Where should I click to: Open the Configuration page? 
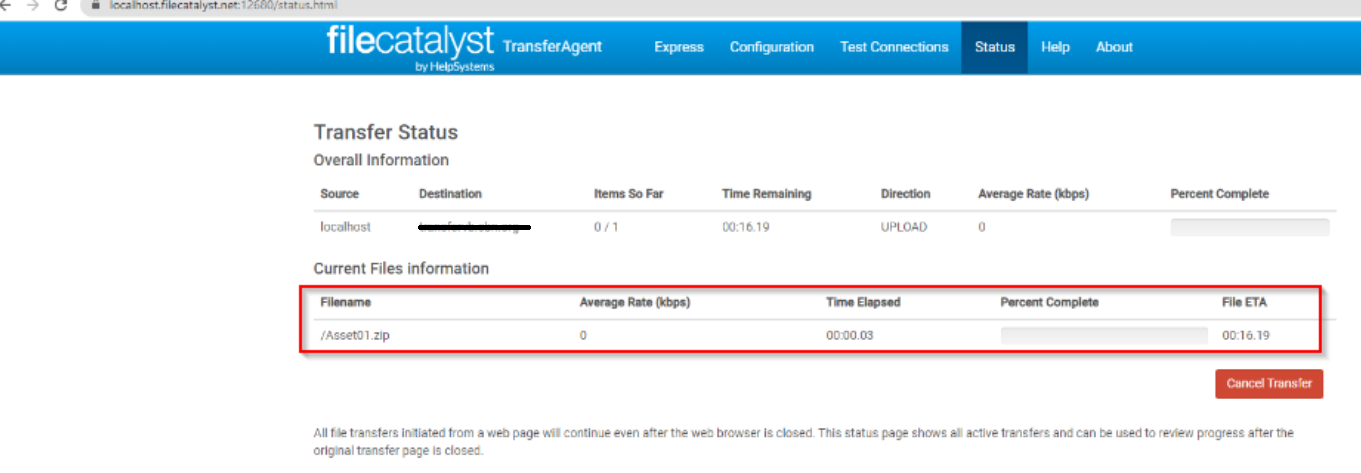771,47
